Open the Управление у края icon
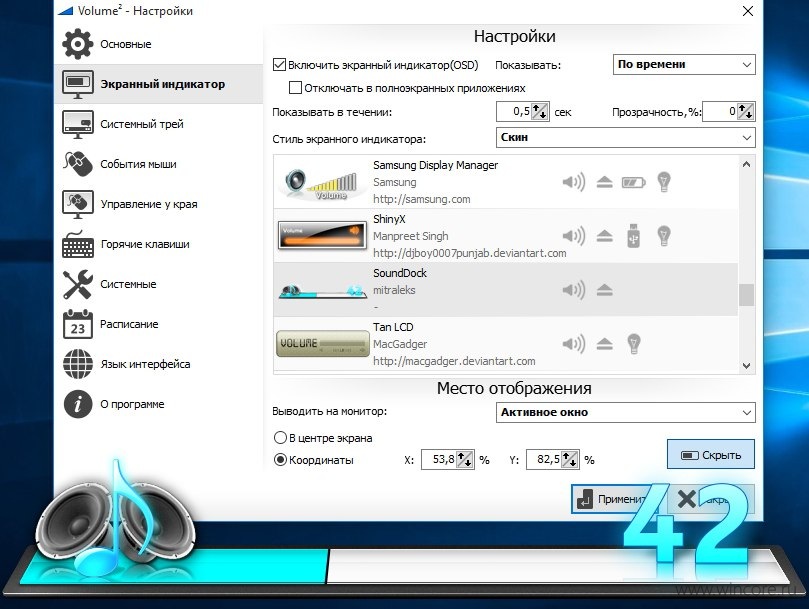 click(77, 204)
